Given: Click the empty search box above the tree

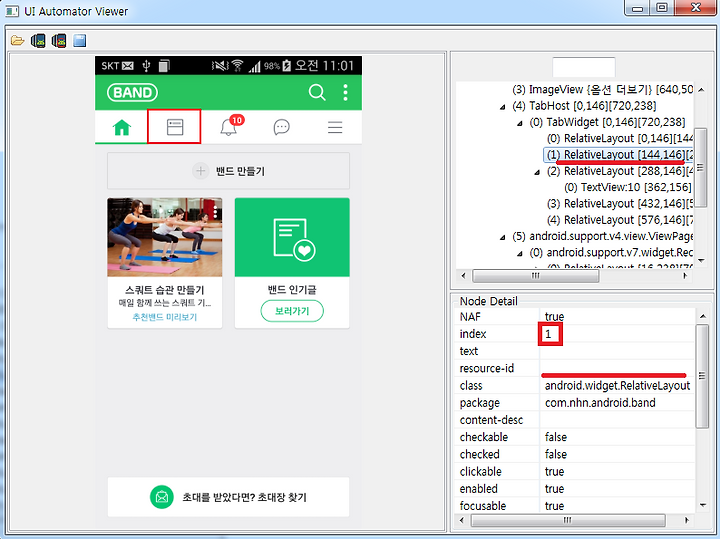Looking at the screenshot, I should (x=584, y=67).
